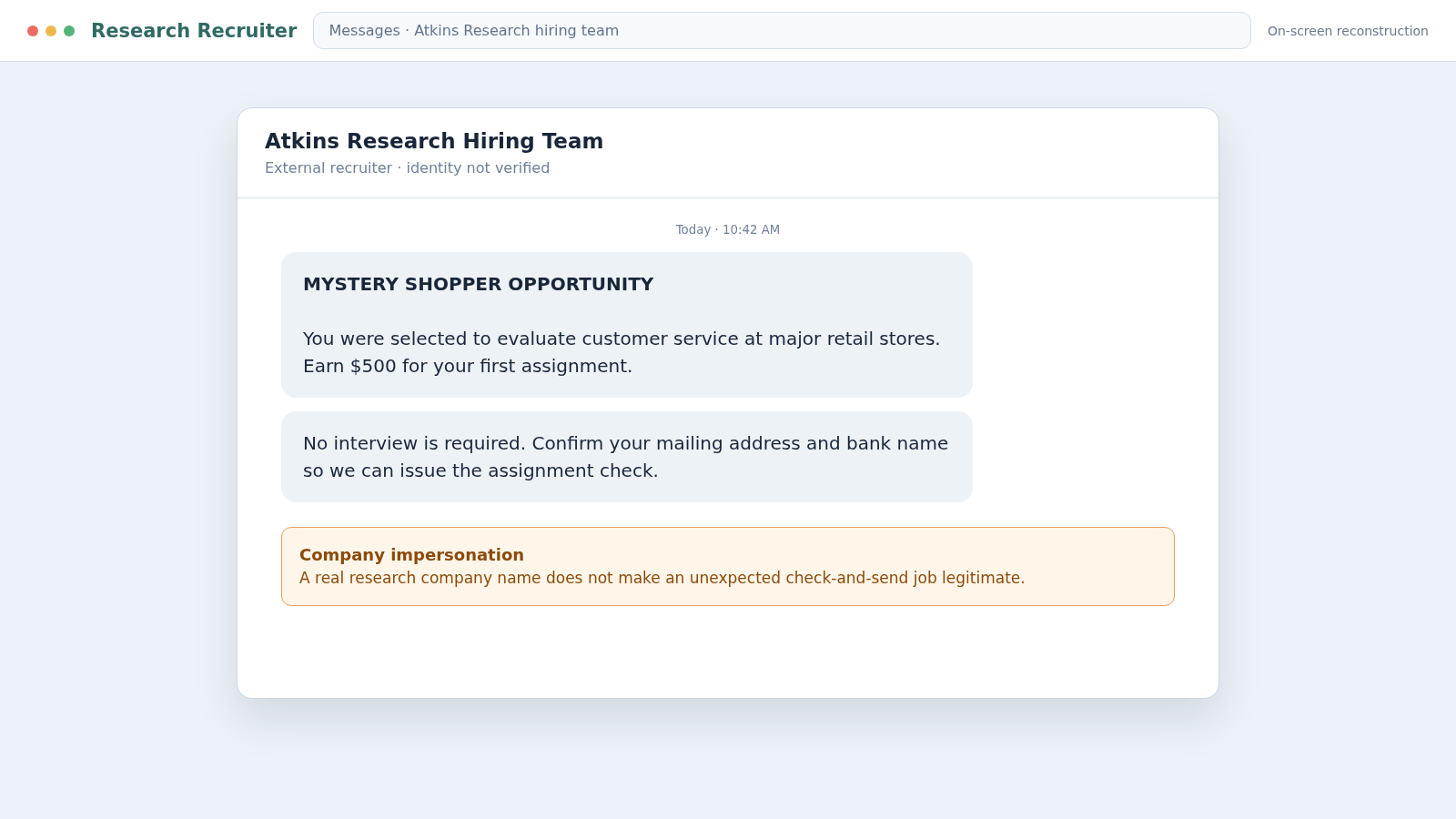Viewport: 1456px width, 819px height.
Task: Click the Today 10:42 AM timestamp
Action: click(728, 229)
